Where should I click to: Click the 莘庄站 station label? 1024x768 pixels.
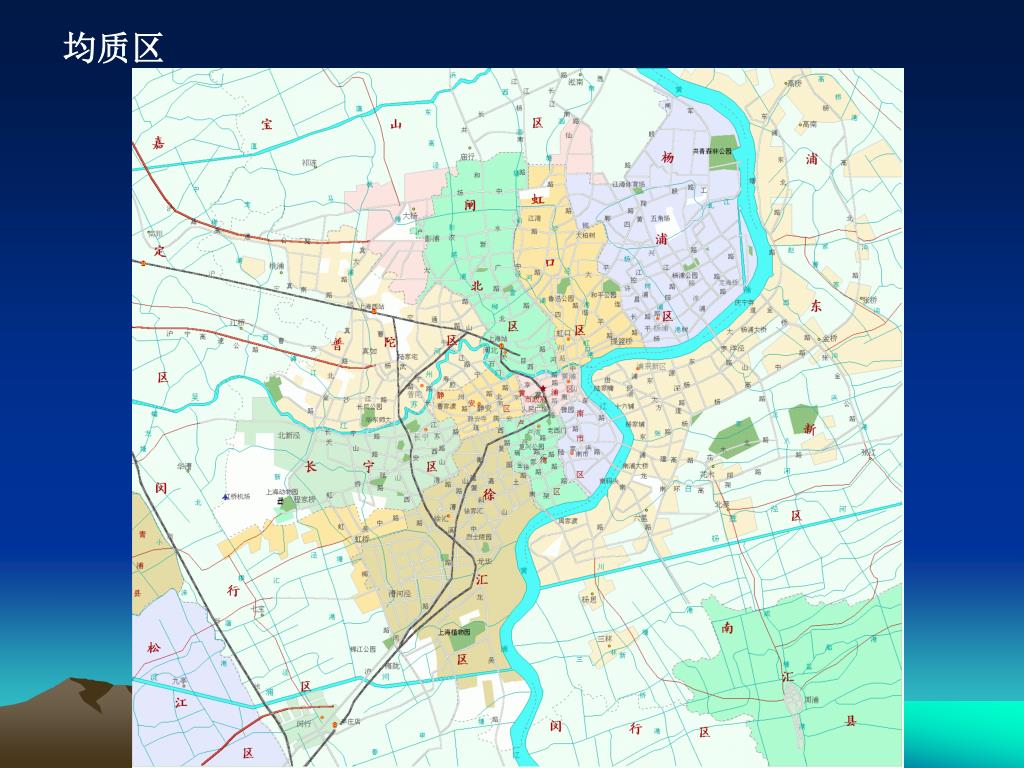click(350, 722)
